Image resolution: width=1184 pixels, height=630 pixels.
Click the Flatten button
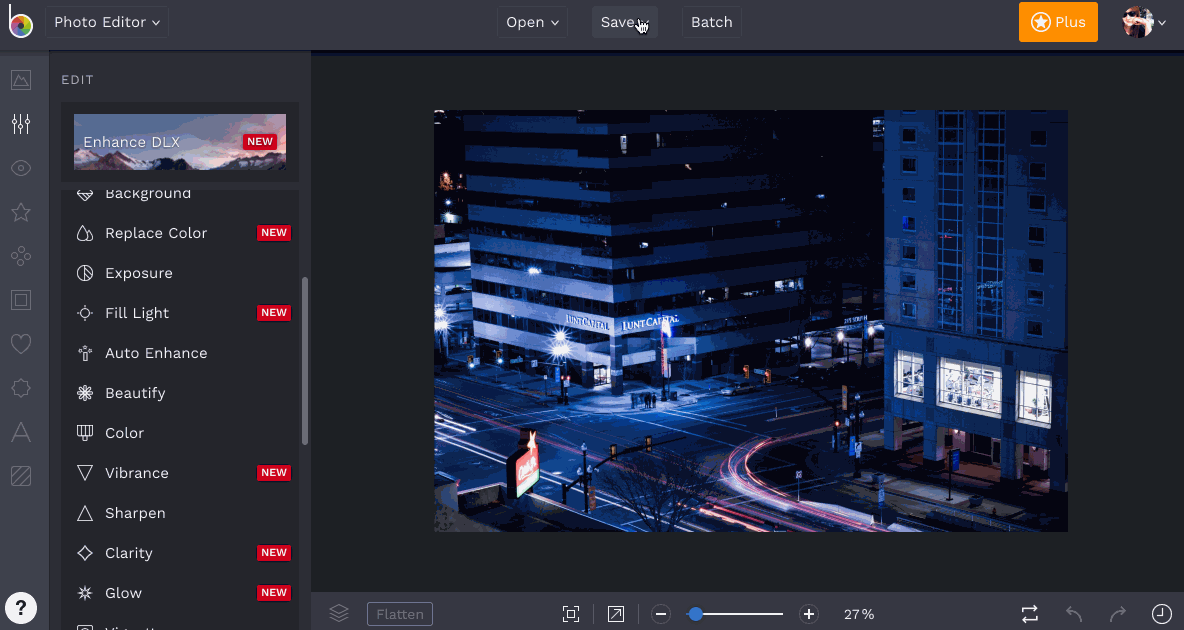pyautogui.click(x=399, y=614)
